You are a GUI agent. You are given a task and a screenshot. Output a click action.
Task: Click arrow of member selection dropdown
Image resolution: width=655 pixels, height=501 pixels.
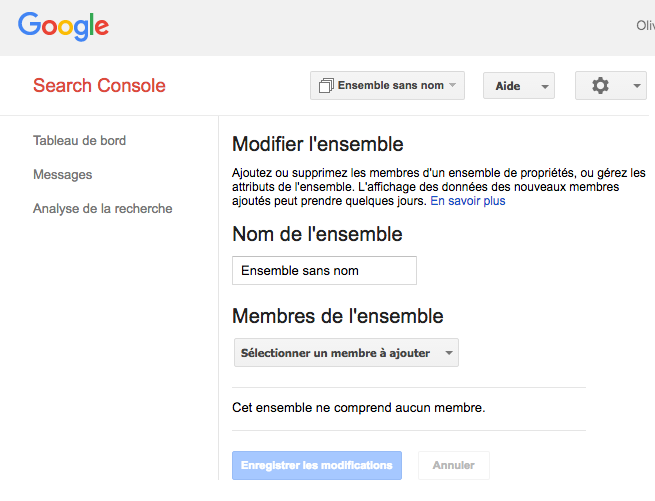[449, 353]
